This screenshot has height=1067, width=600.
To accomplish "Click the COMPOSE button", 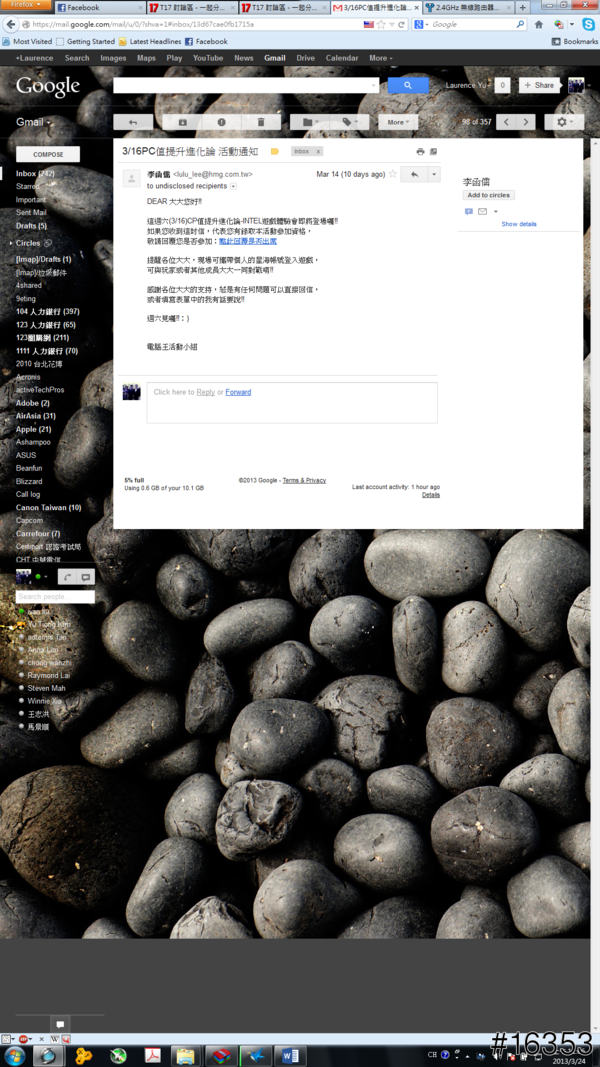I will (48, 154).
